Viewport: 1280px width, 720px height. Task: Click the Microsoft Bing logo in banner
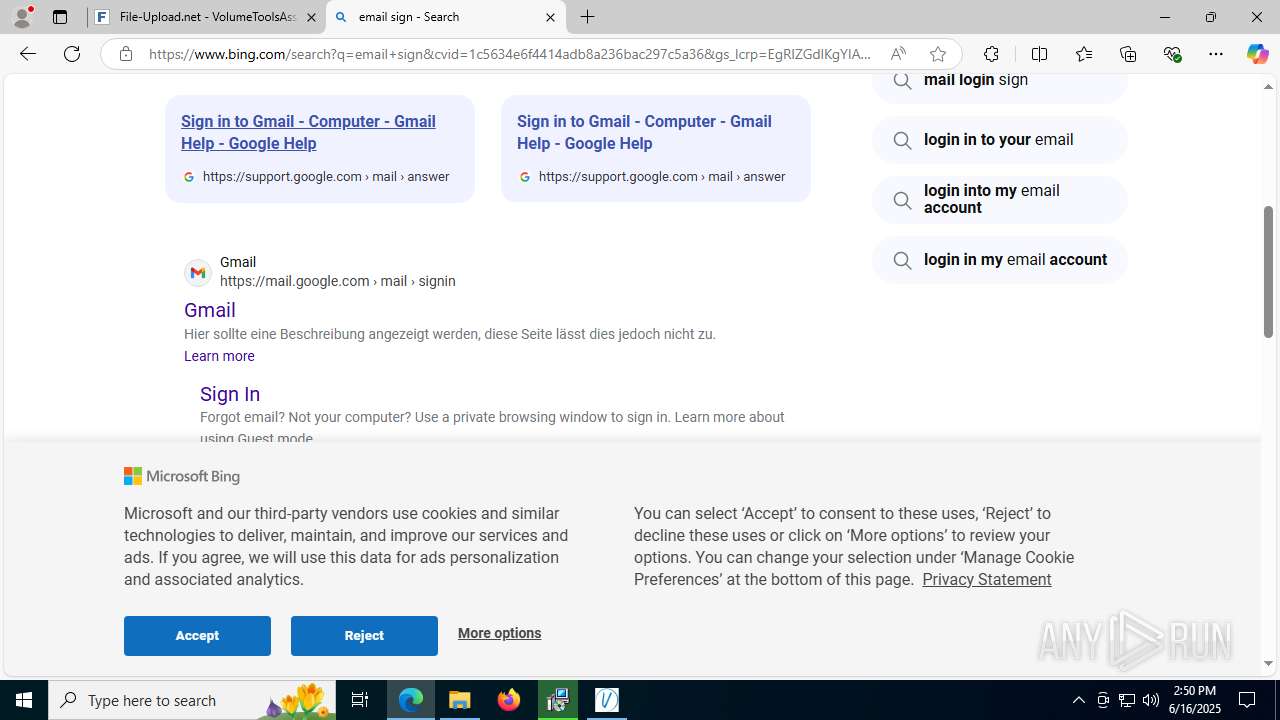182,476
